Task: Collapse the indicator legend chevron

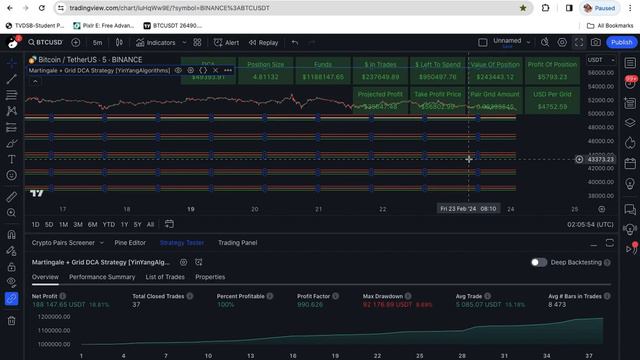Action: (35, 82)
